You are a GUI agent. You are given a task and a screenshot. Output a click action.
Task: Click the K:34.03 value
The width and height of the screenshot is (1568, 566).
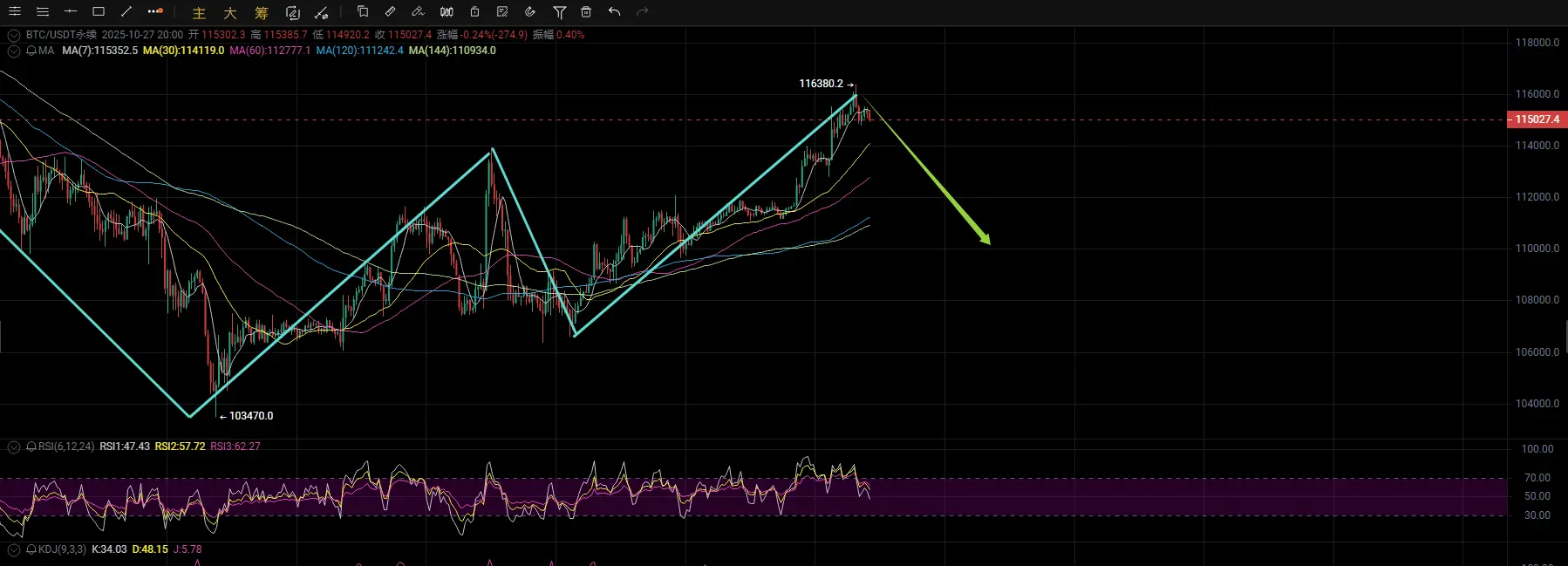pyautogui.click(x=109, y=549)
